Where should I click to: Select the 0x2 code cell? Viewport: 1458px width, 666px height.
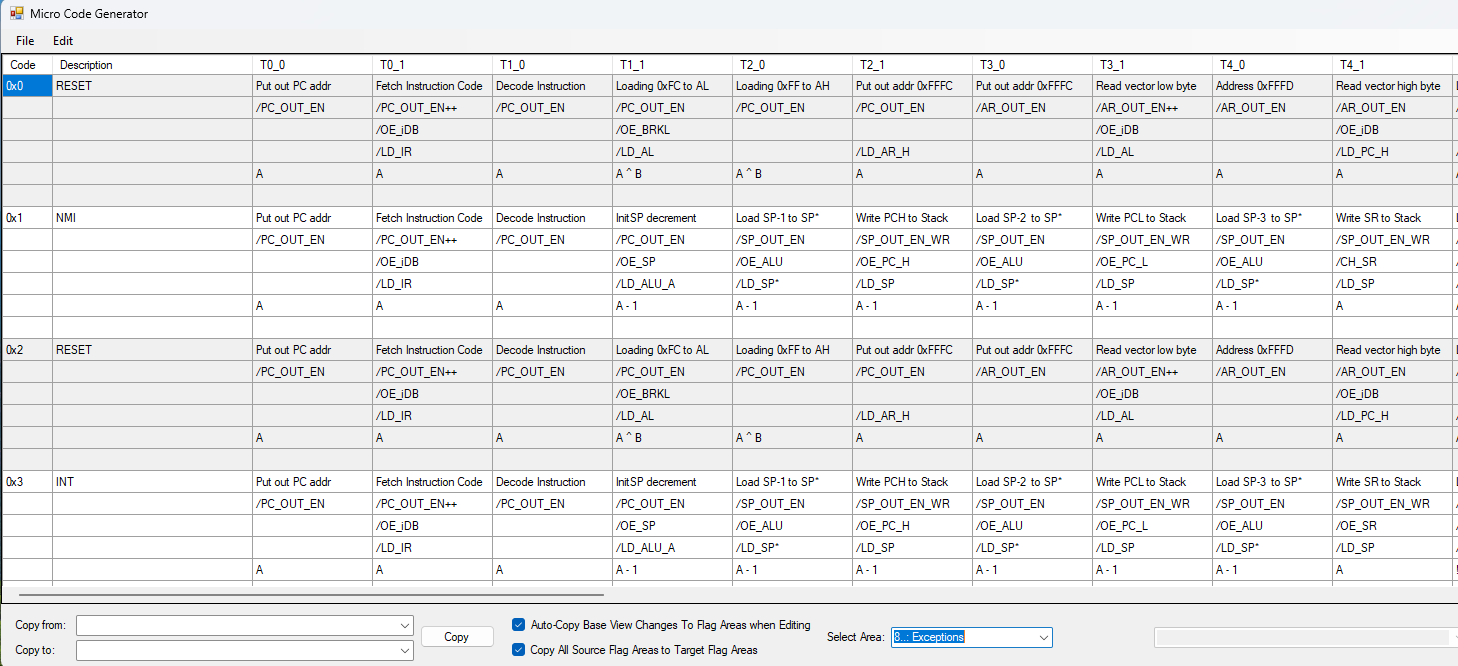pyautogui.click(x=26, y=350)
